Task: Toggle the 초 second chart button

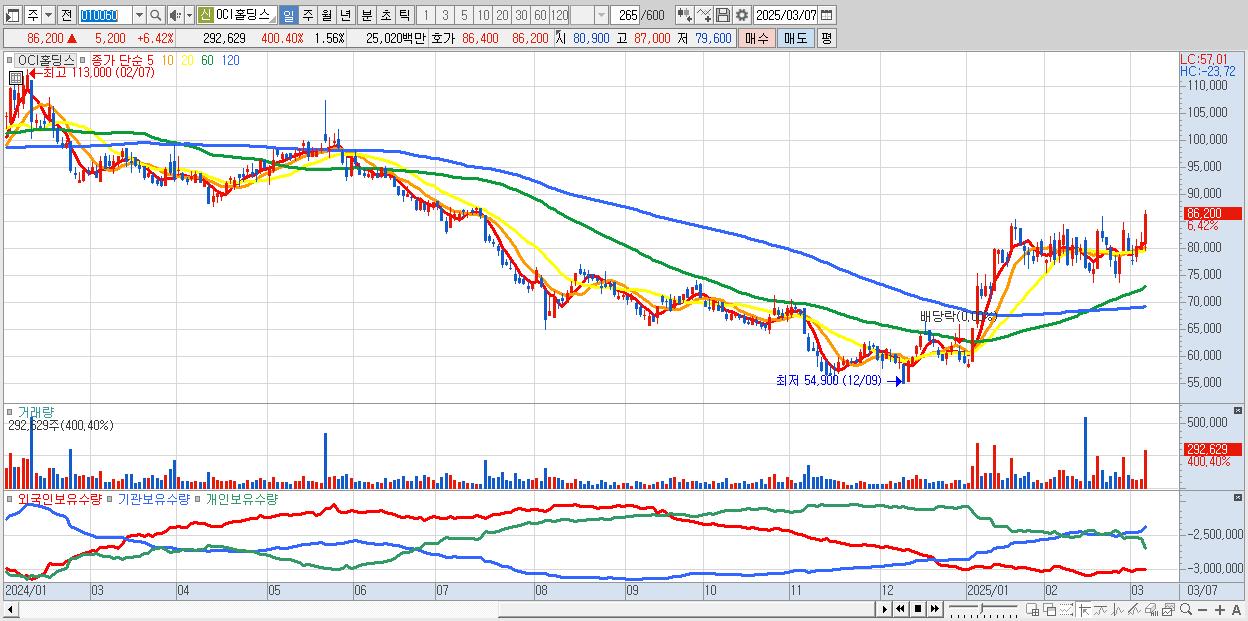Action: click(x=385, y=16)
